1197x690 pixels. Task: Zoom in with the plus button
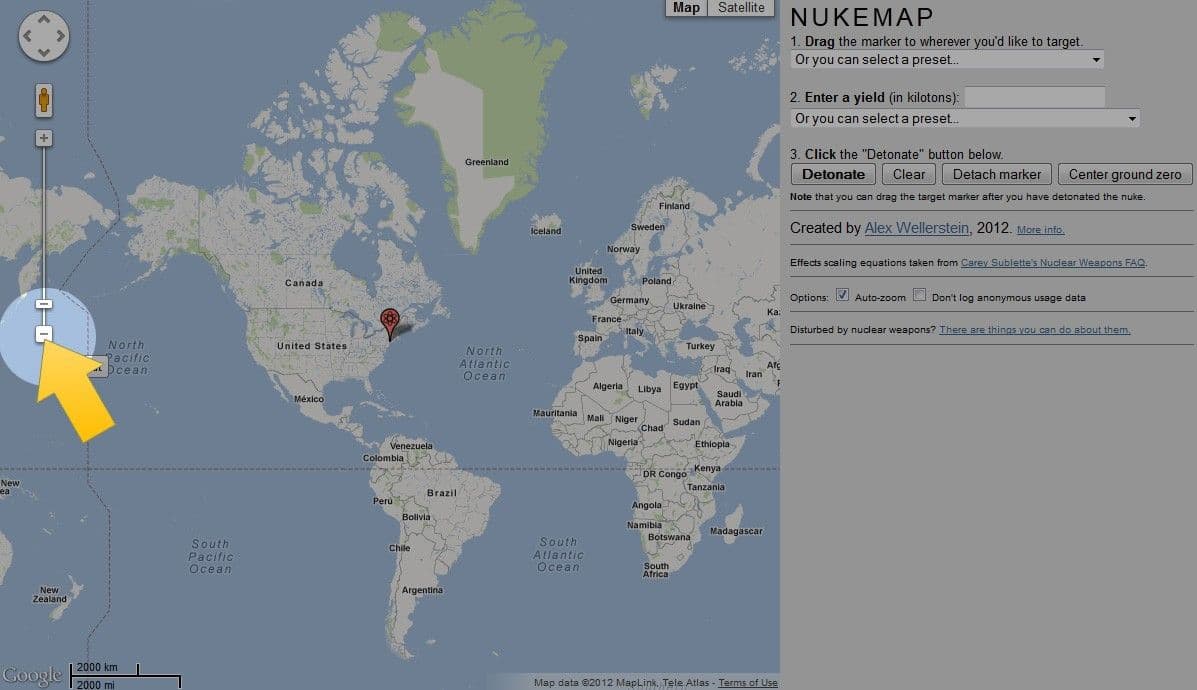pyautogui.click(x=44, y=138)
